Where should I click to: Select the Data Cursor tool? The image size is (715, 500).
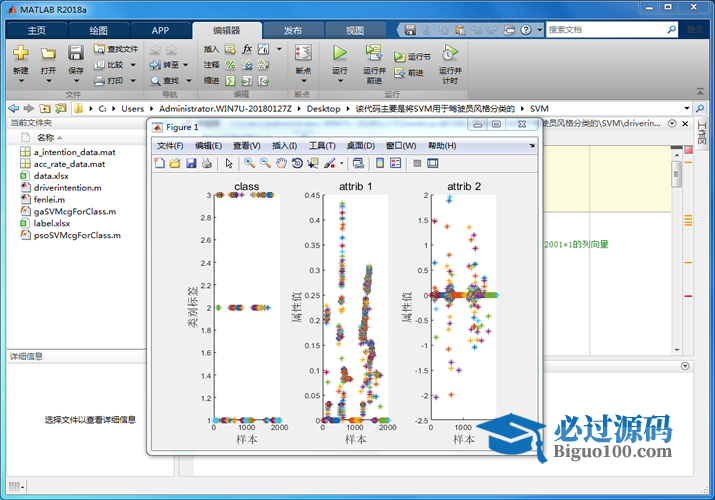point(313,163)
